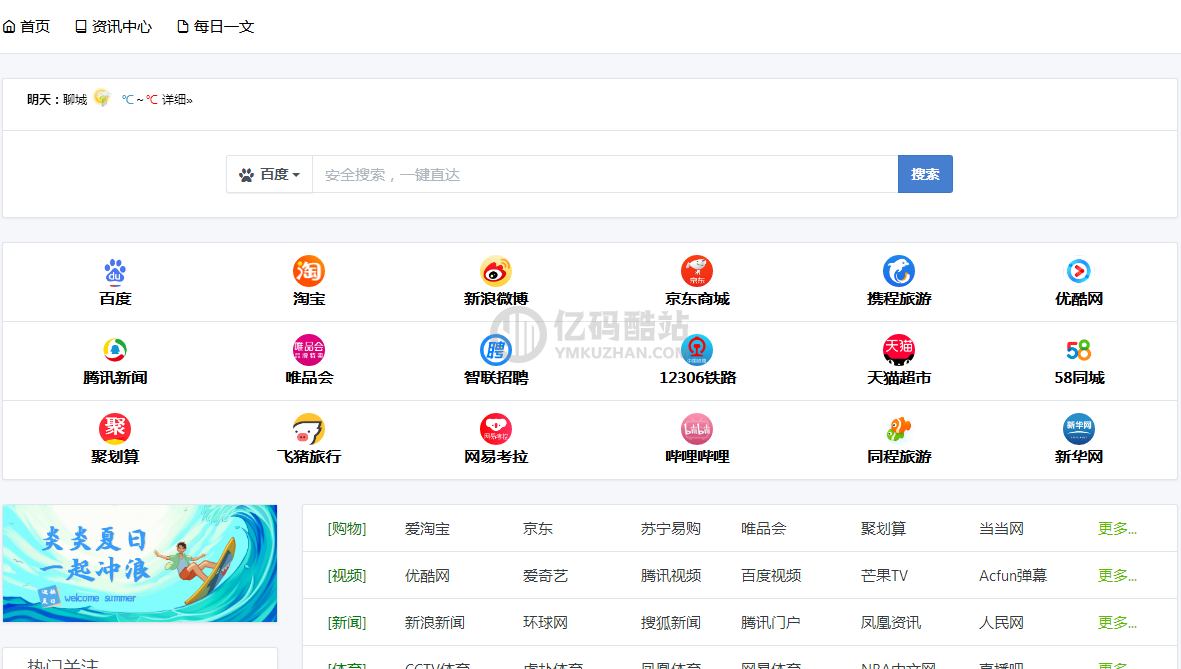Open the 12306 railway icon

pos(697,350)
